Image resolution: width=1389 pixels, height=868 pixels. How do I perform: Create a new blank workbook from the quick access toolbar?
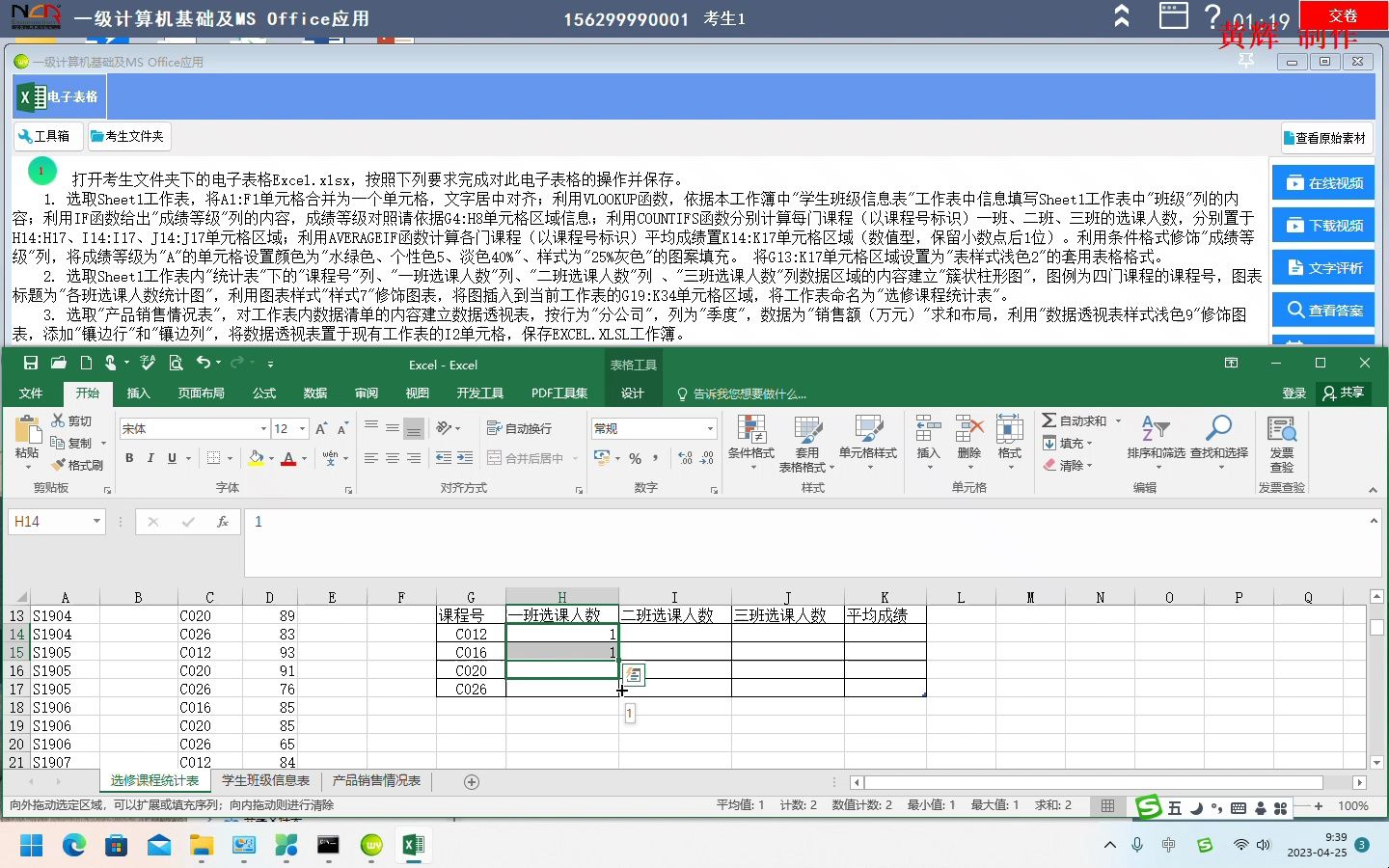(x=86, y=364)
